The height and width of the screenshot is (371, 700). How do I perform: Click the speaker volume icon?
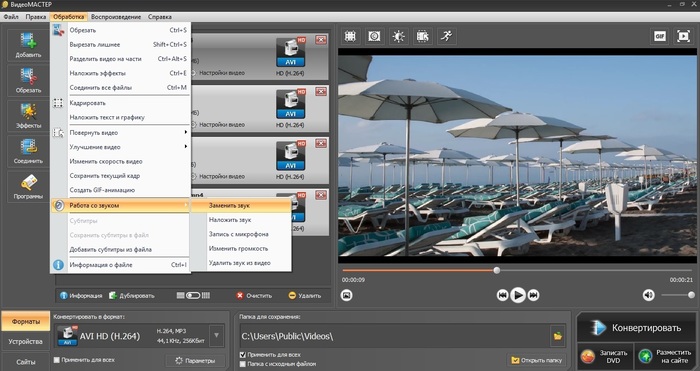point(649,295)
